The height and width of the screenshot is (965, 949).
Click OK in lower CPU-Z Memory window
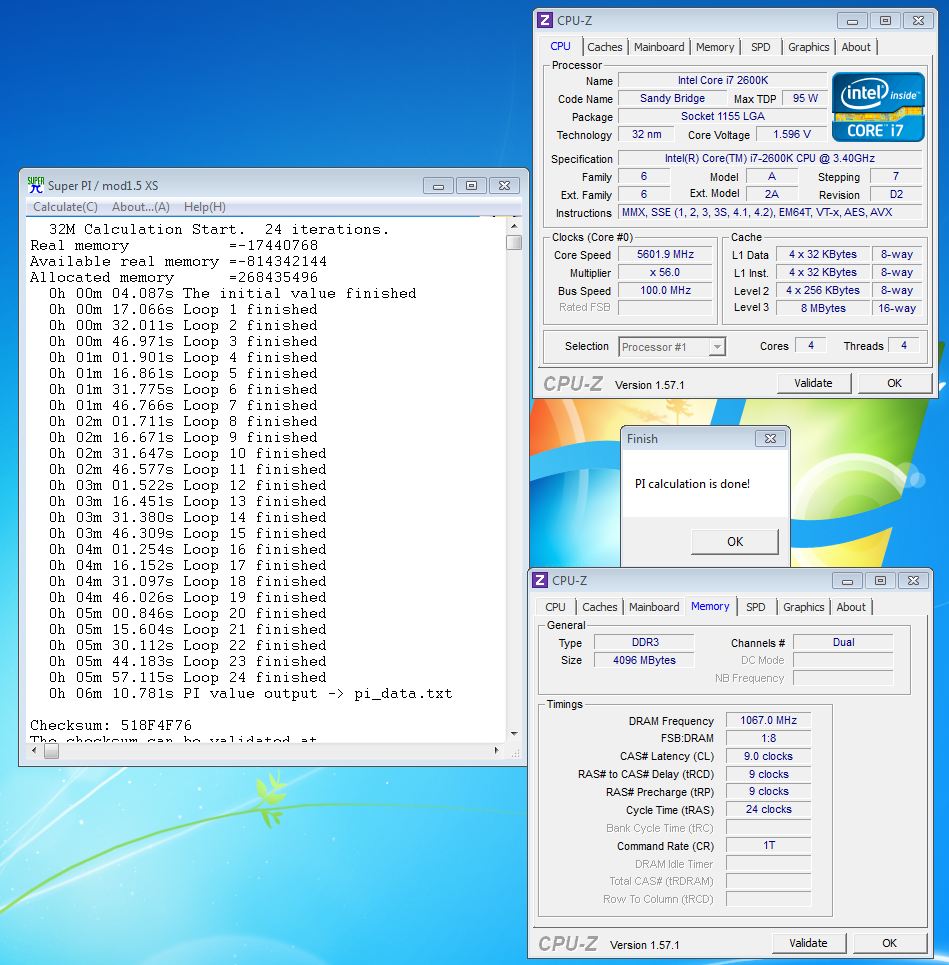click(889, 943)
